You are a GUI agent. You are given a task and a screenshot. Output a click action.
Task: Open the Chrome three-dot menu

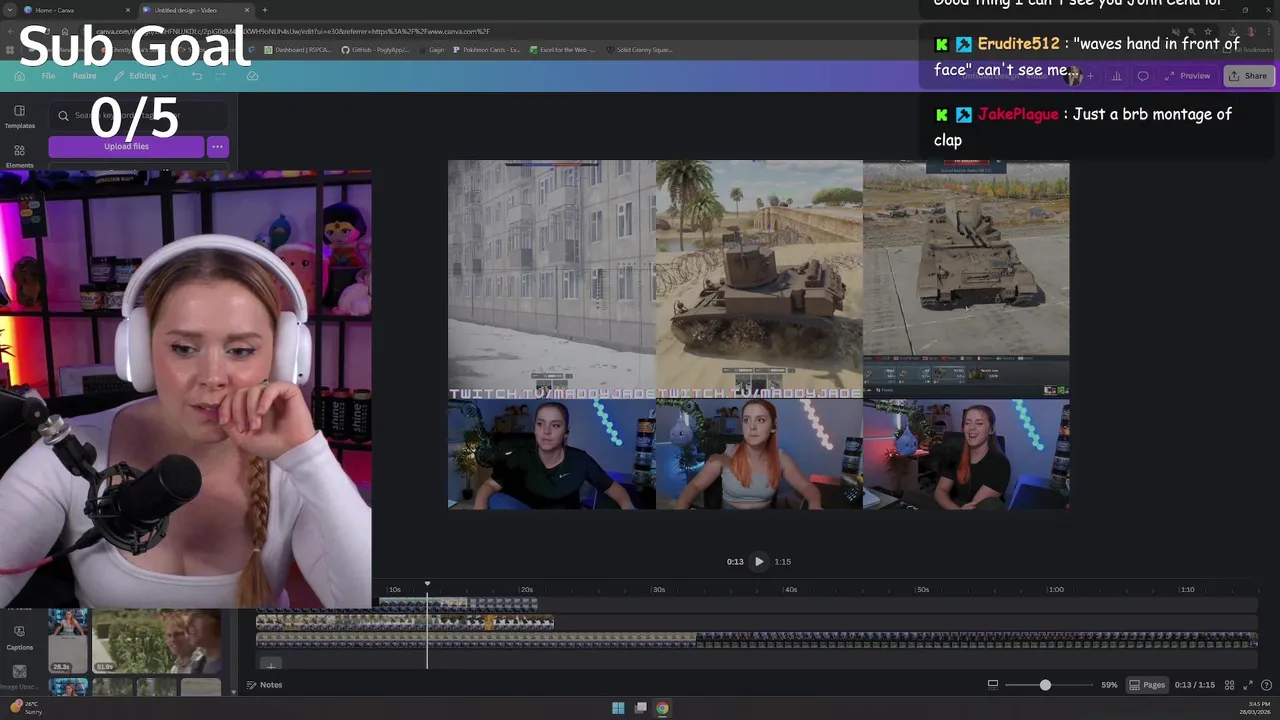point(1268,31)
